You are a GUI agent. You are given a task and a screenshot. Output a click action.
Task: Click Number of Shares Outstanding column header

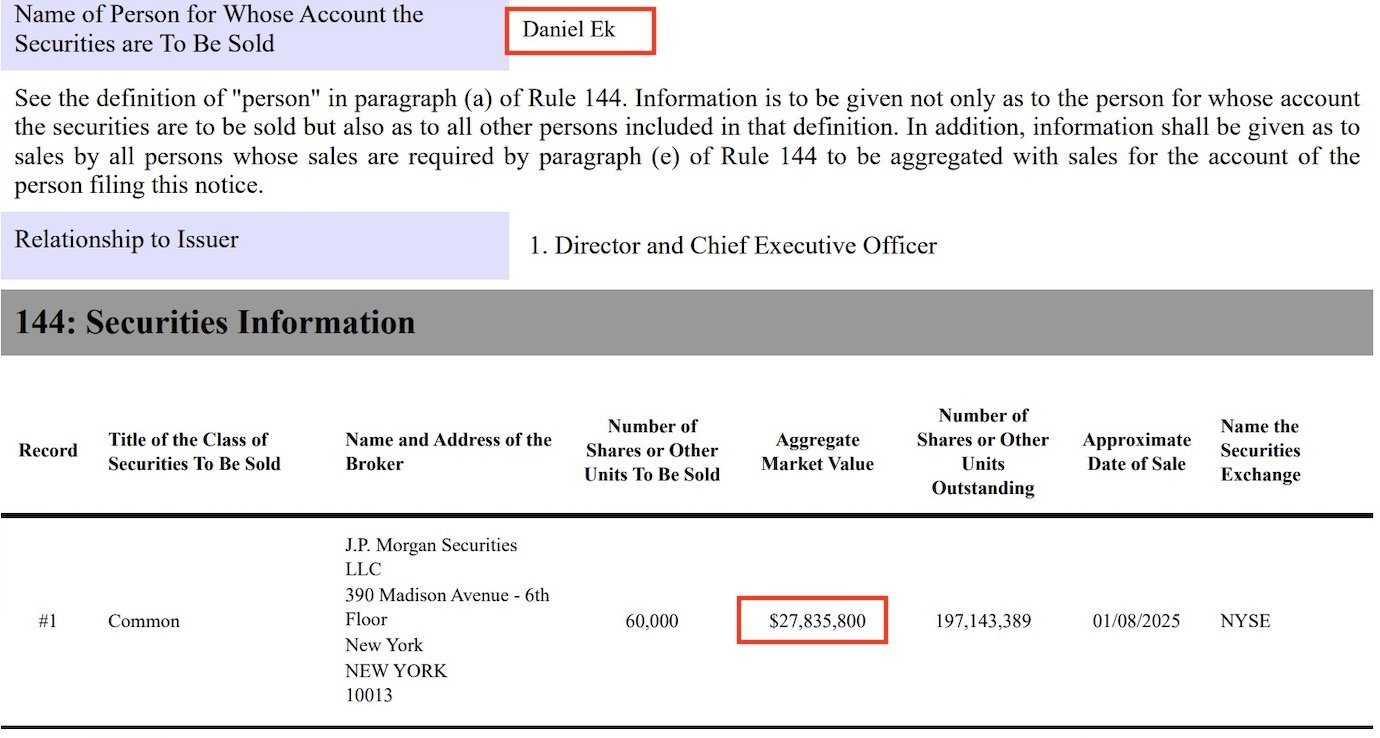click(983, 451)
